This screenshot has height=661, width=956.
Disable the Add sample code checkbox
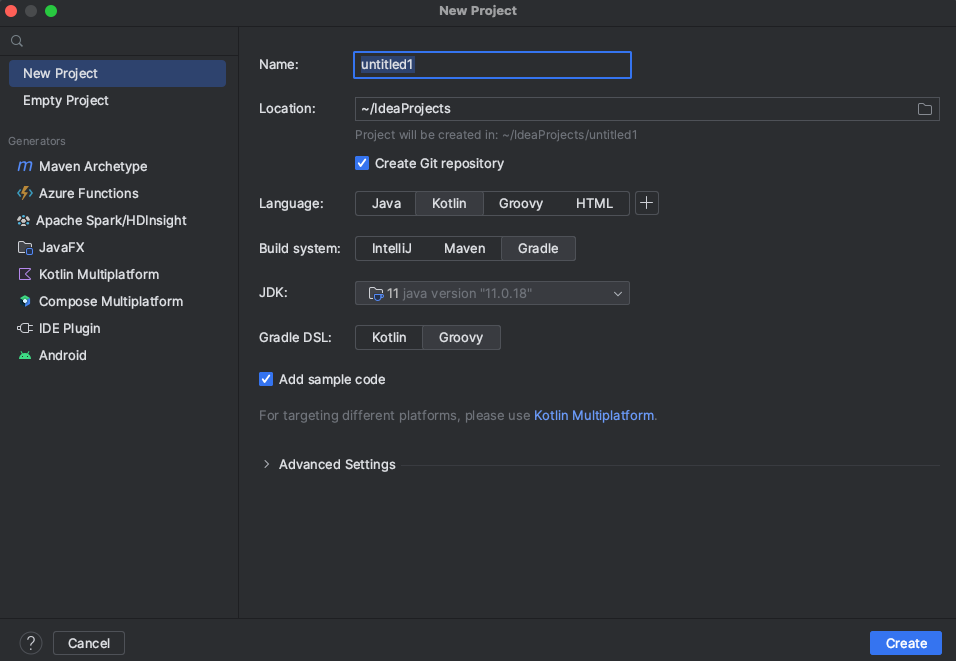[266, 379]
